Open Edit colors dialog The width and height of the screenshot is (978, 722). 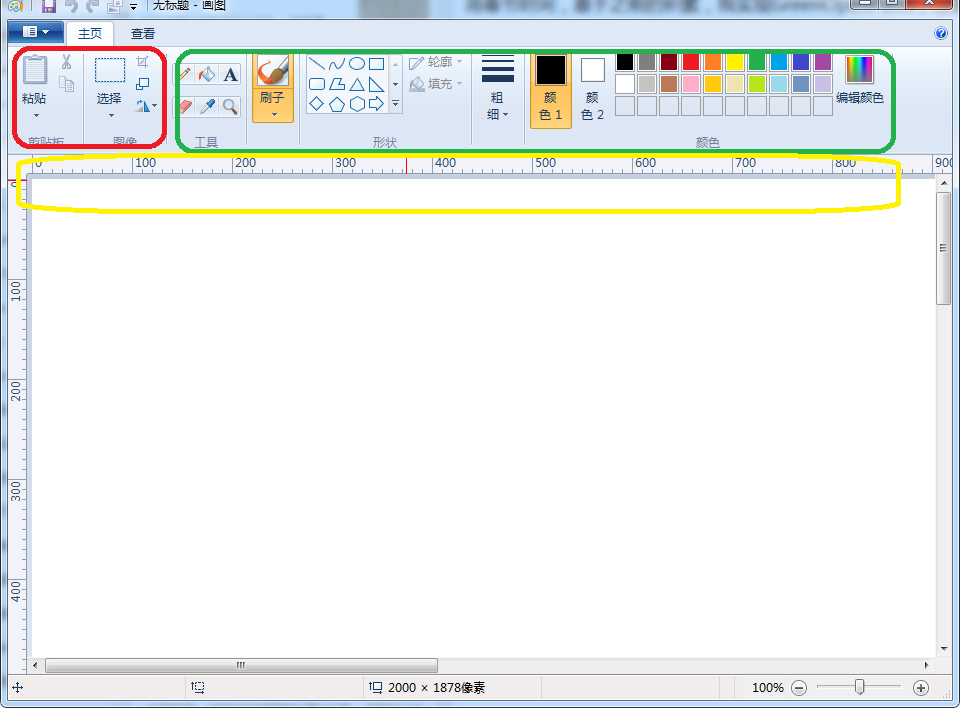tap(859, 80)
